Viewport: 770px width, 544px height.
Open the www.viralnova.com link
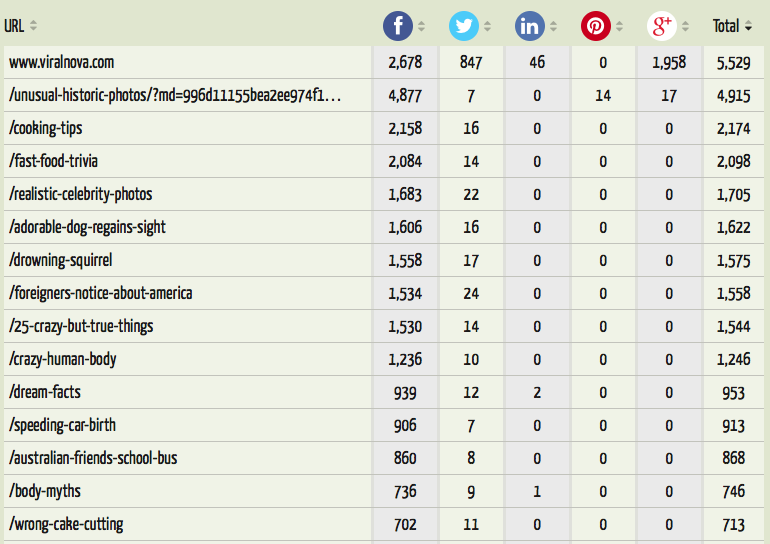coord(61,62)
